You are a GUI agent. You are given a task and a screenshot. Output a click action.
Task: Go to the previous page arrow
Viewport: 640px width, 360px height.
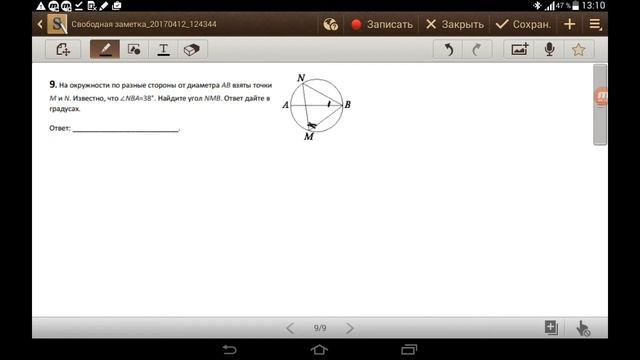290,328
